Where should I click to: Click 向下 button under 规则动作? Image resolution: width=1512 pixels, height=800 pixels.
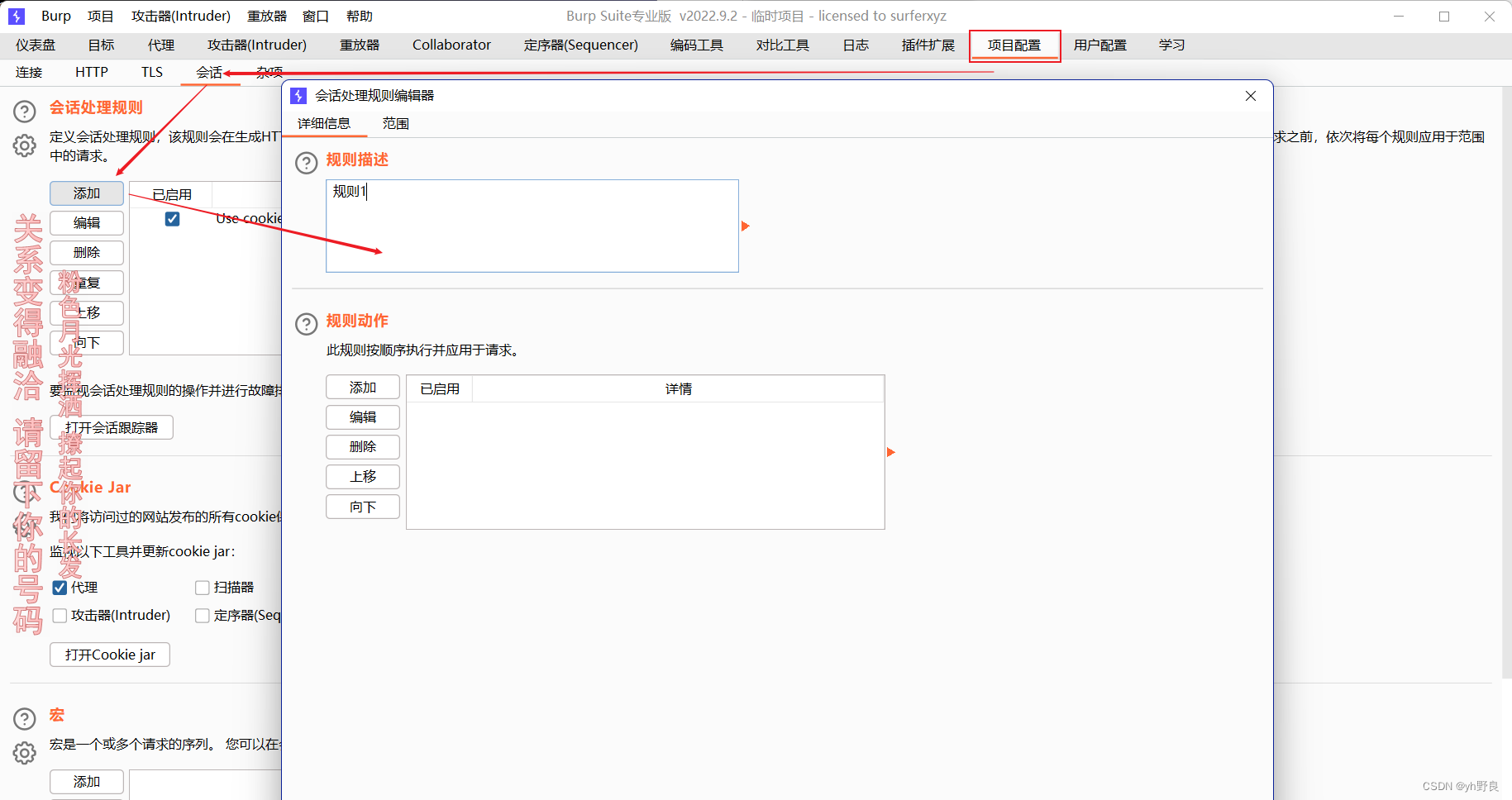363,507
